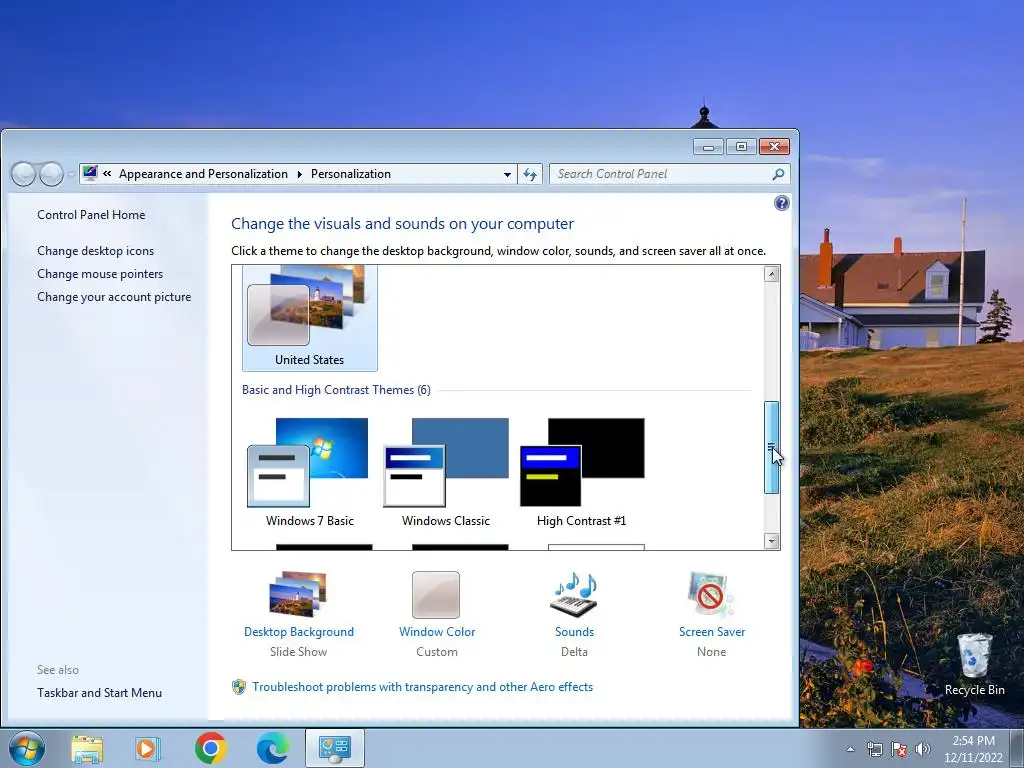
Task: Click the help question mark icon
Action: coord(781,203)
